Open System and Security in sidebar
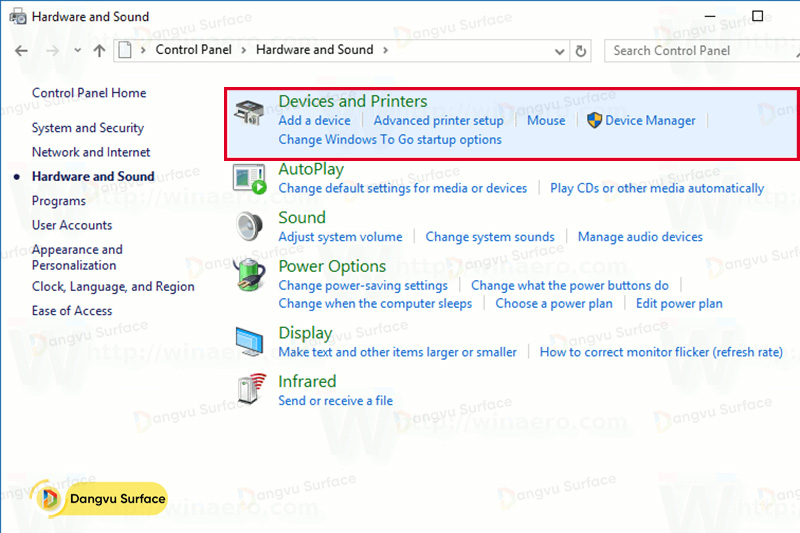 coord(88,128)
